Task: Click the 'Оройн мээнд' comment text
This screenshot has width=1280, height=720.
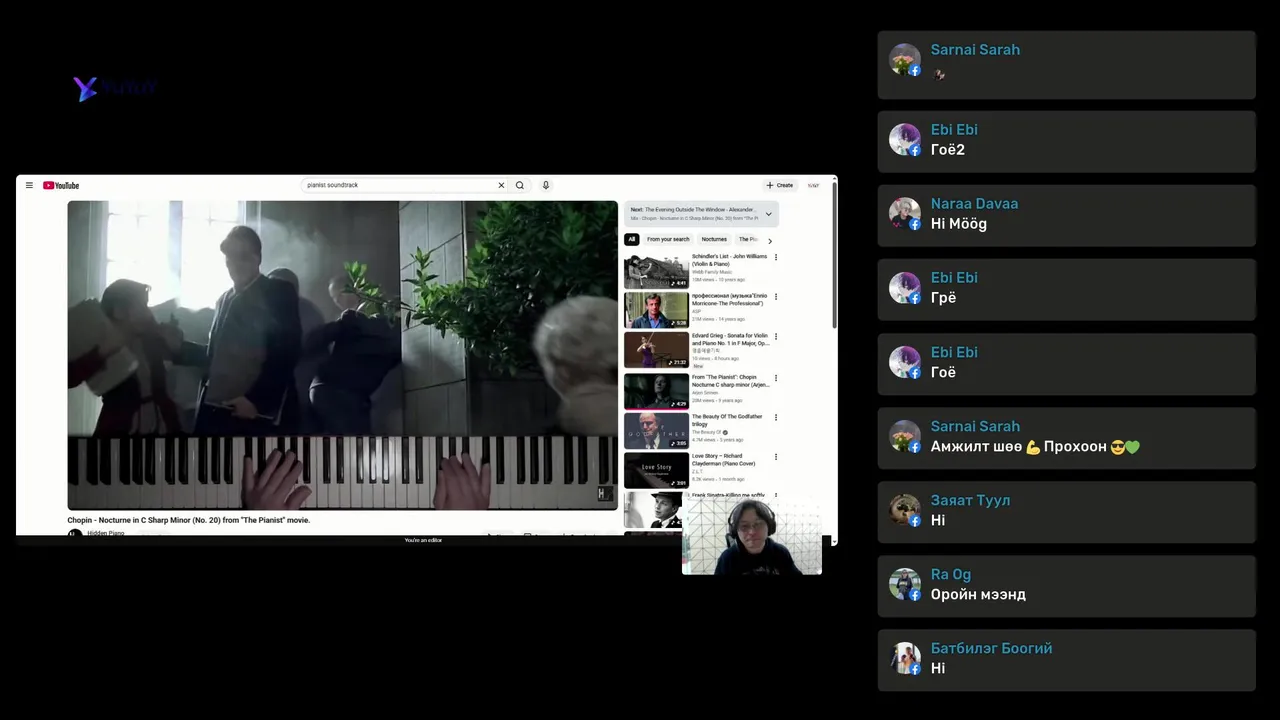Action: 978,594
